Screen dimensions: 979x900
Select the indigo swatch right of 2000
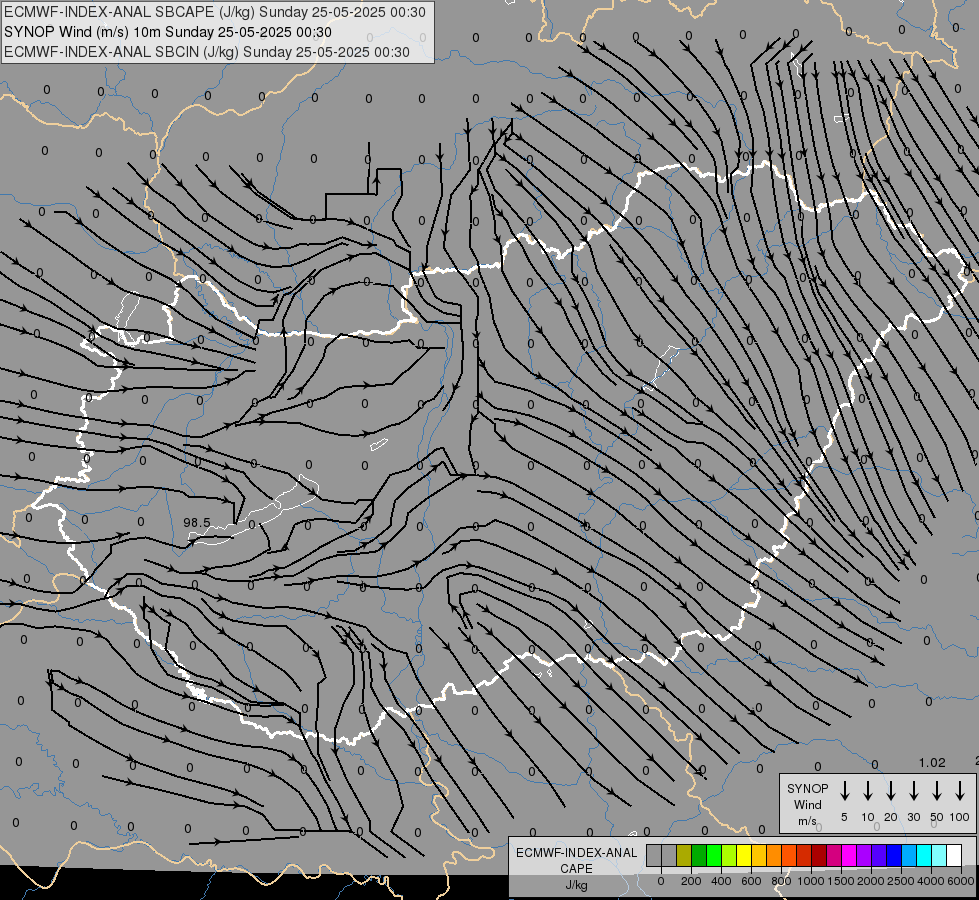[x=879, y=855]
